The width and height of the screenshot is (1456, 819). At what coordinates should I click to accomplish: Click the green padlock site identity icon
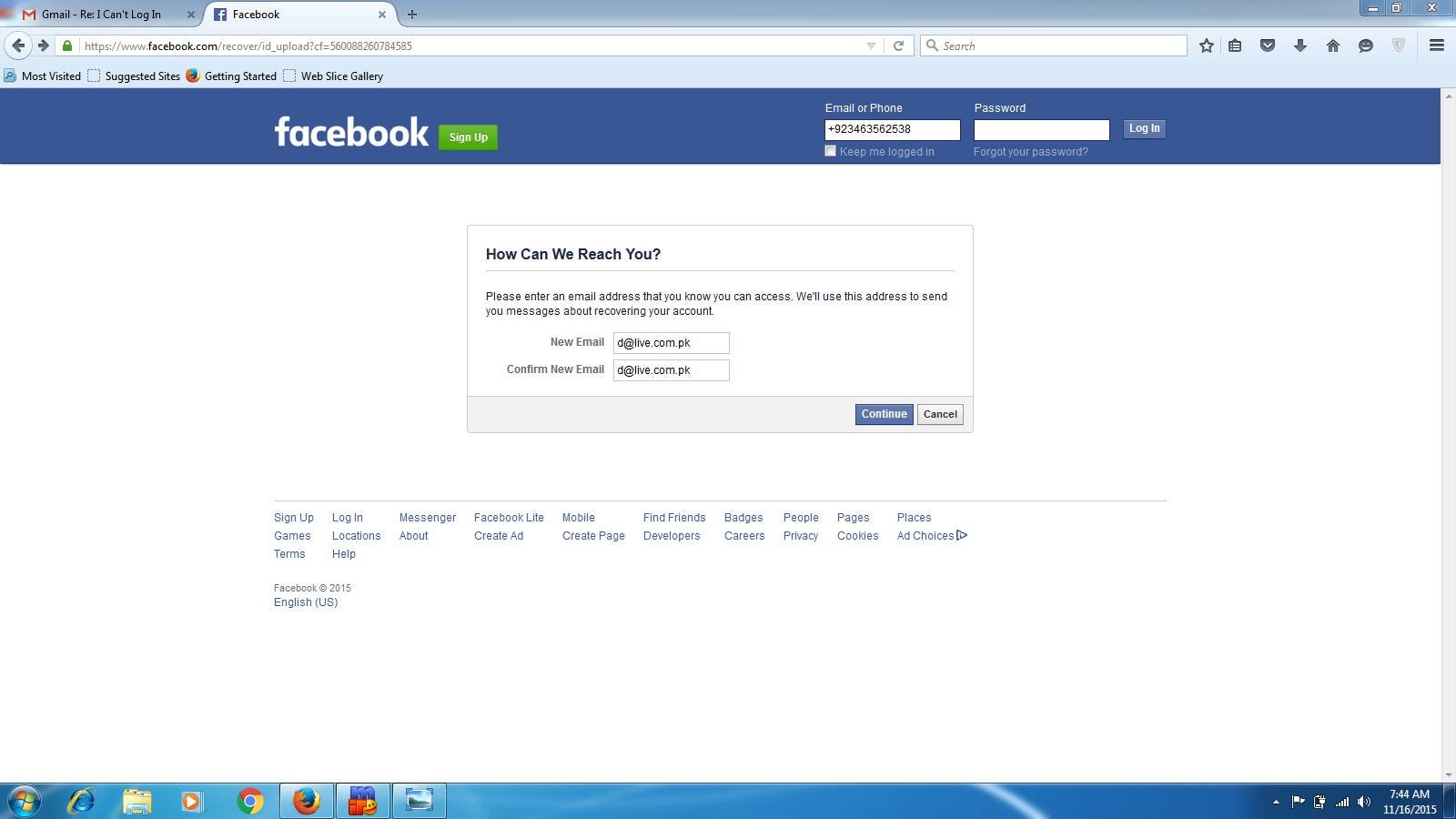(x=67, y=45)
